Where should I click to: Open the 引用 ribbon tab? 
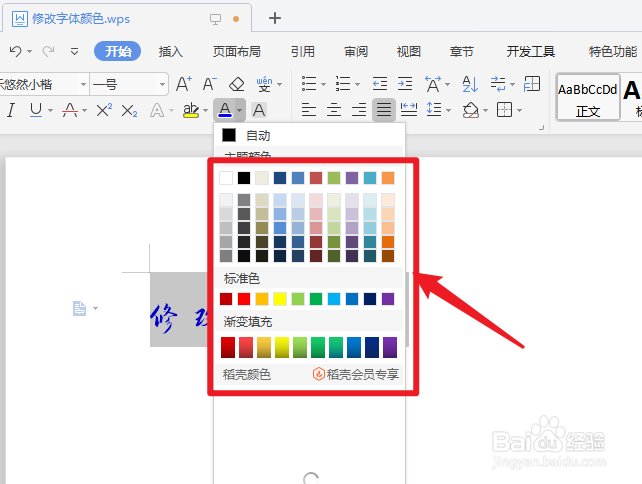point(303,52)
